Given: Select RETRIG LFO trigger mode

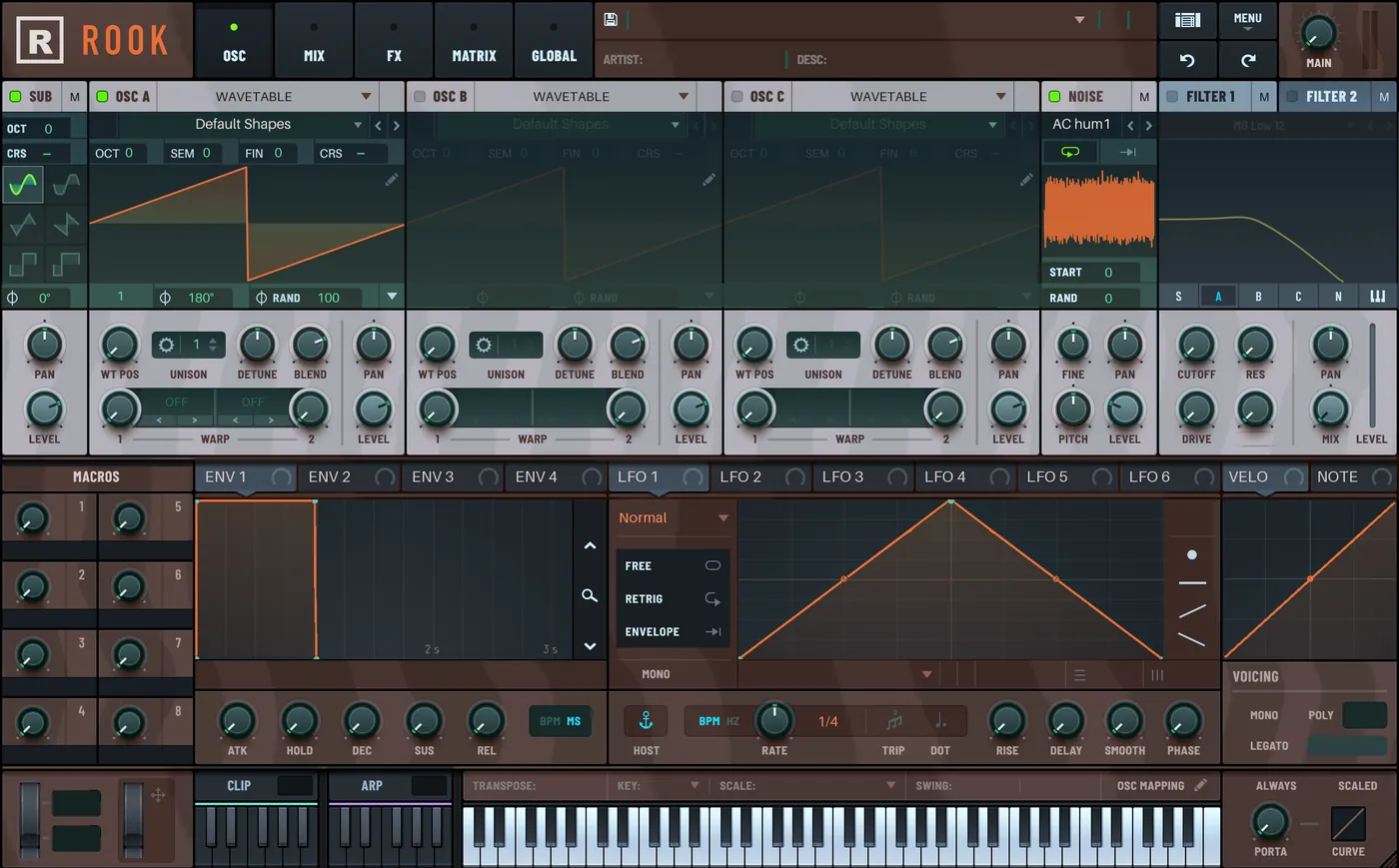Looking at the screenshot, I should (673, 599).
